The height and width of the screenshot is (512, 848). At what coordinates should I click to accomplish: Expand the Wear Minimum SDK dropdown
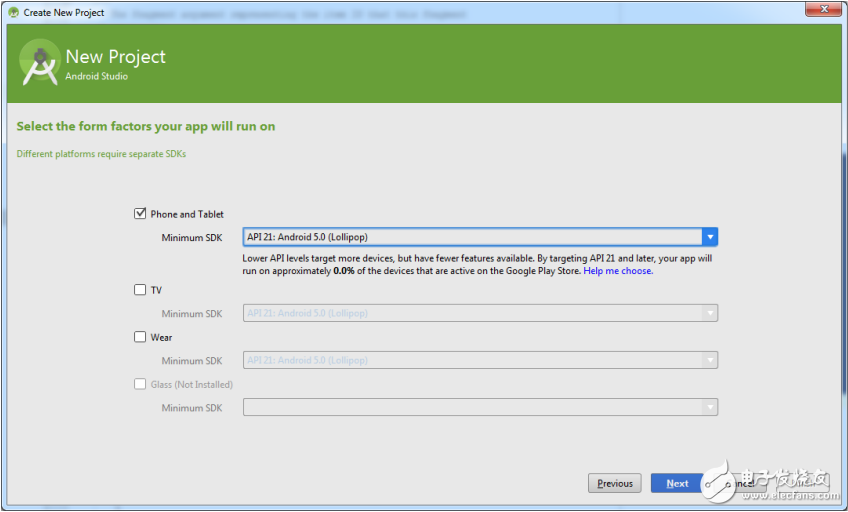(x=709, y=360)
